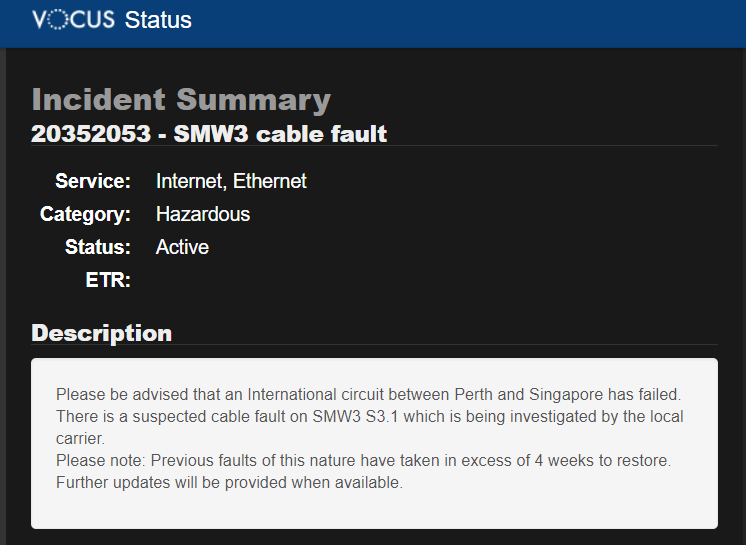The width and height of the screenshot is (746, 545).
Task: Click the 4 weeks to restore note
Action: [363, 460]
